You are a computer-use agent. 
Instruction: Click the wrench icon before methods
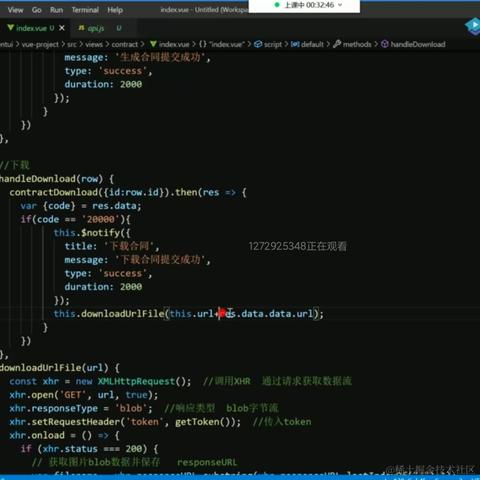click(337, 44)
